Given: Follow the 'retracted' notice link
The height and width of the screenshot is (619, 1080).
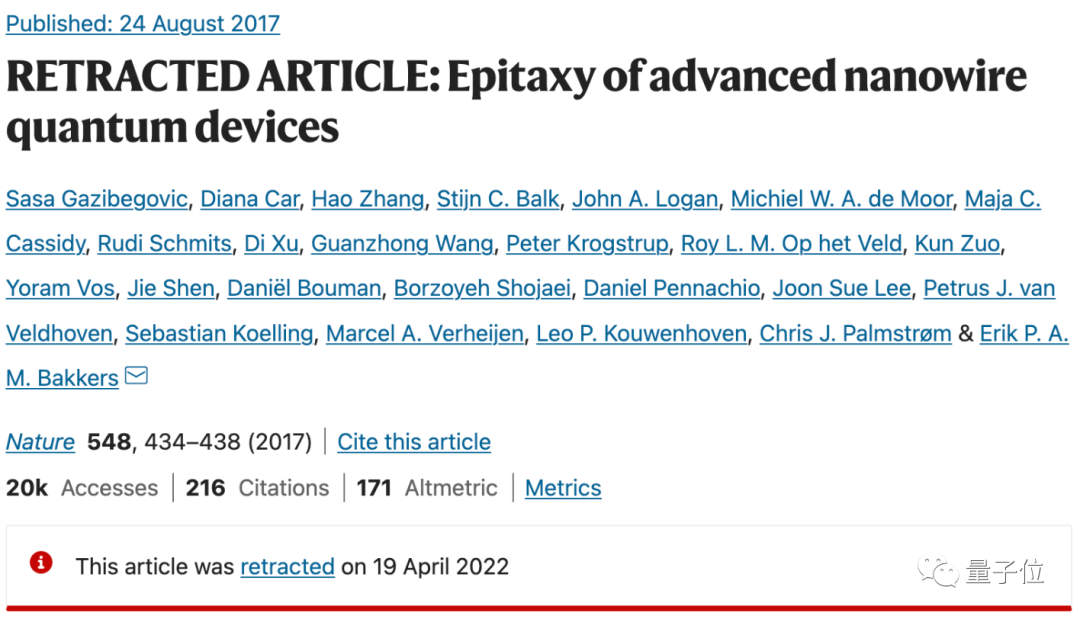Looking at the screenshot, I should click(287, 566).
